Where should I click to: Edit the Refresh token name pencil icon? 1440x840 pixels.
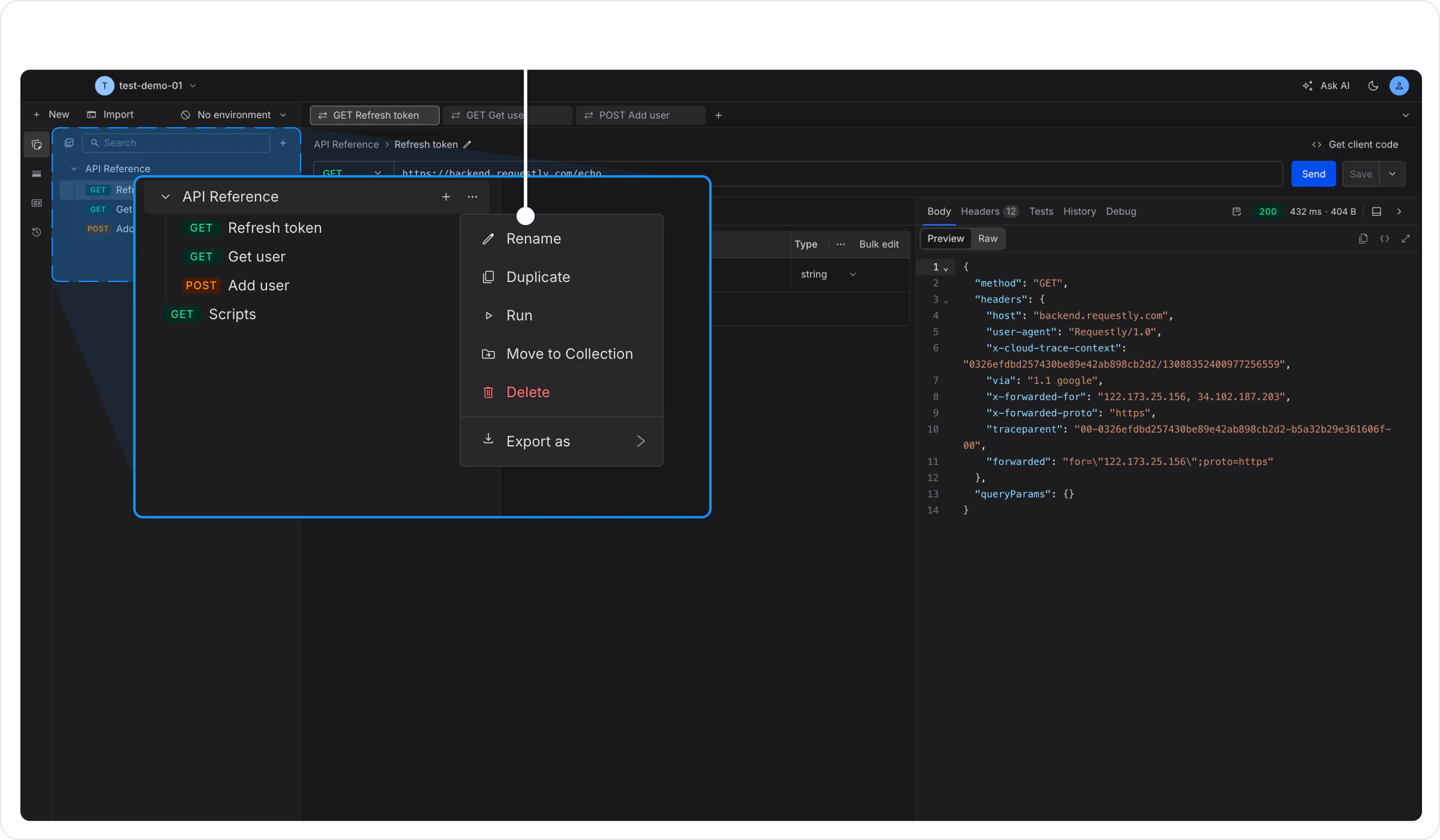click(467, 145)
